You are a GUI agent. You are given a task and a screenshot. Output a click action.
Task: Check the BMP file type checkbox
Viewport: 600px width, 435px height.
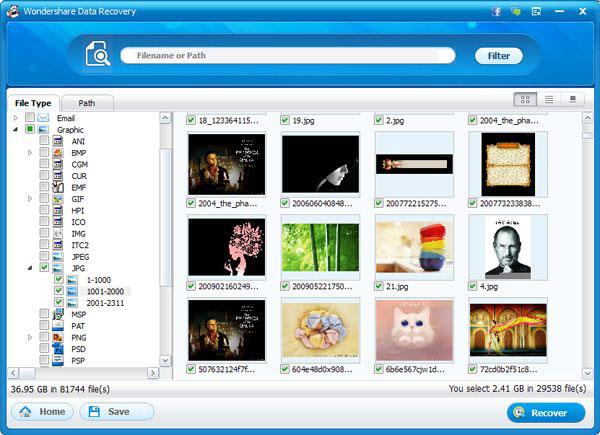point(44,154)
